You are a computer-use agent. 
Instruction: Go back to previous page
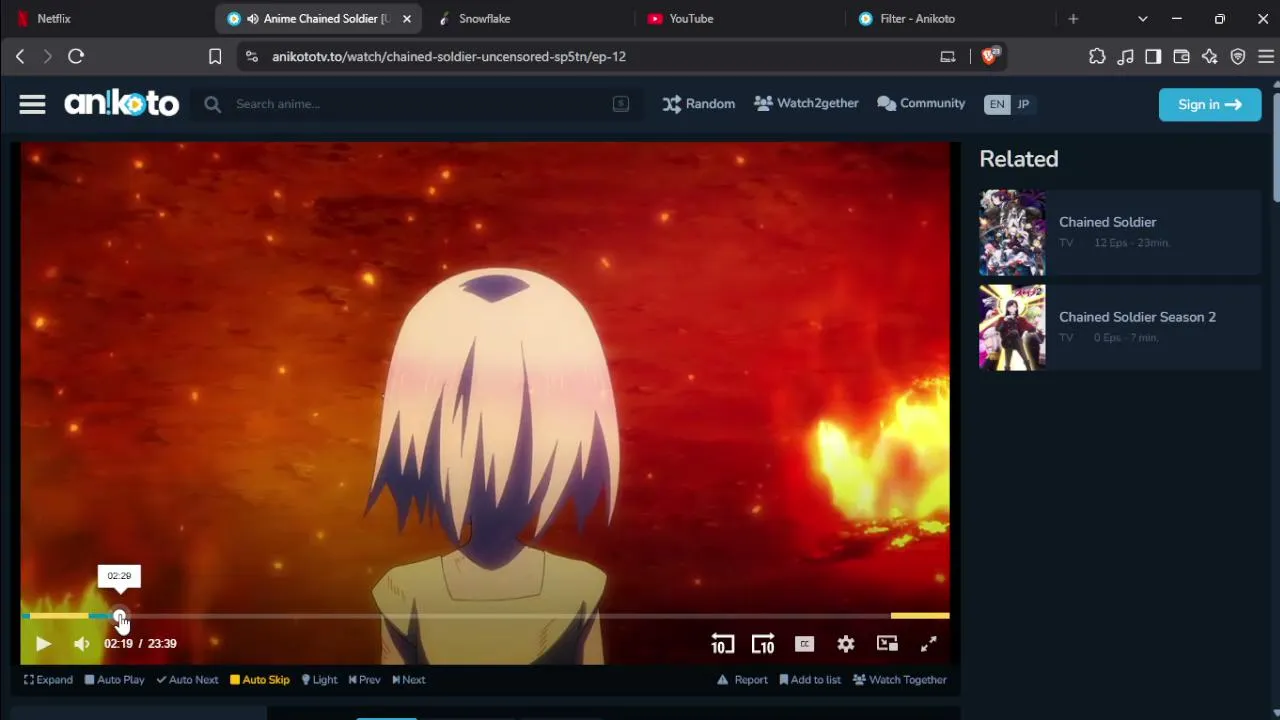point(20,57)
